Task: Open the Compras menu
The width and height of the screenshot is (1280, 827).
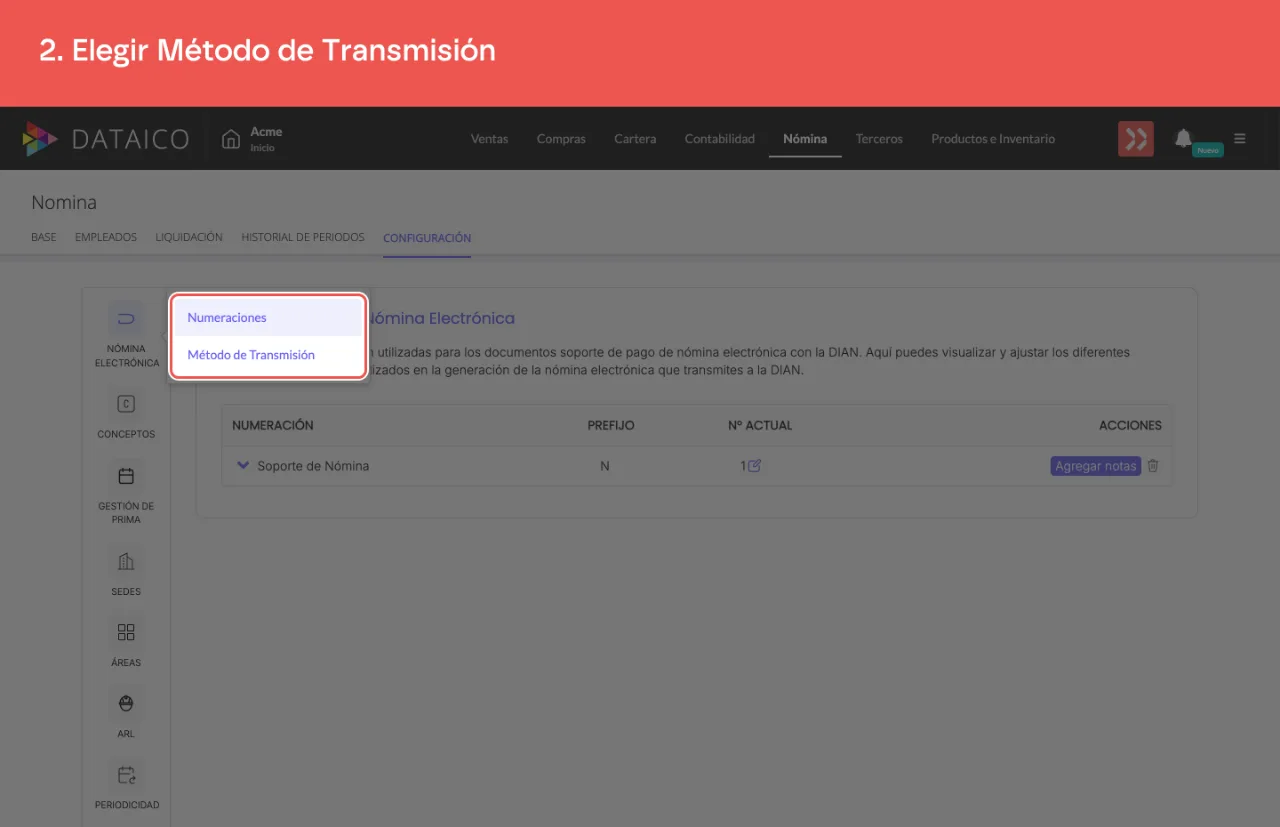Action: point(561,139)
